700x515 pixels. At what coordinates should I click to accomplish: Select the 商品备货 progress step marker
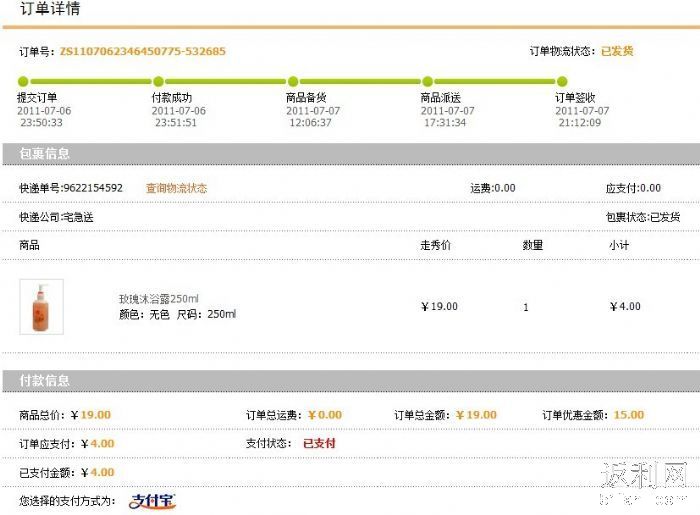[x=293, y=81]
